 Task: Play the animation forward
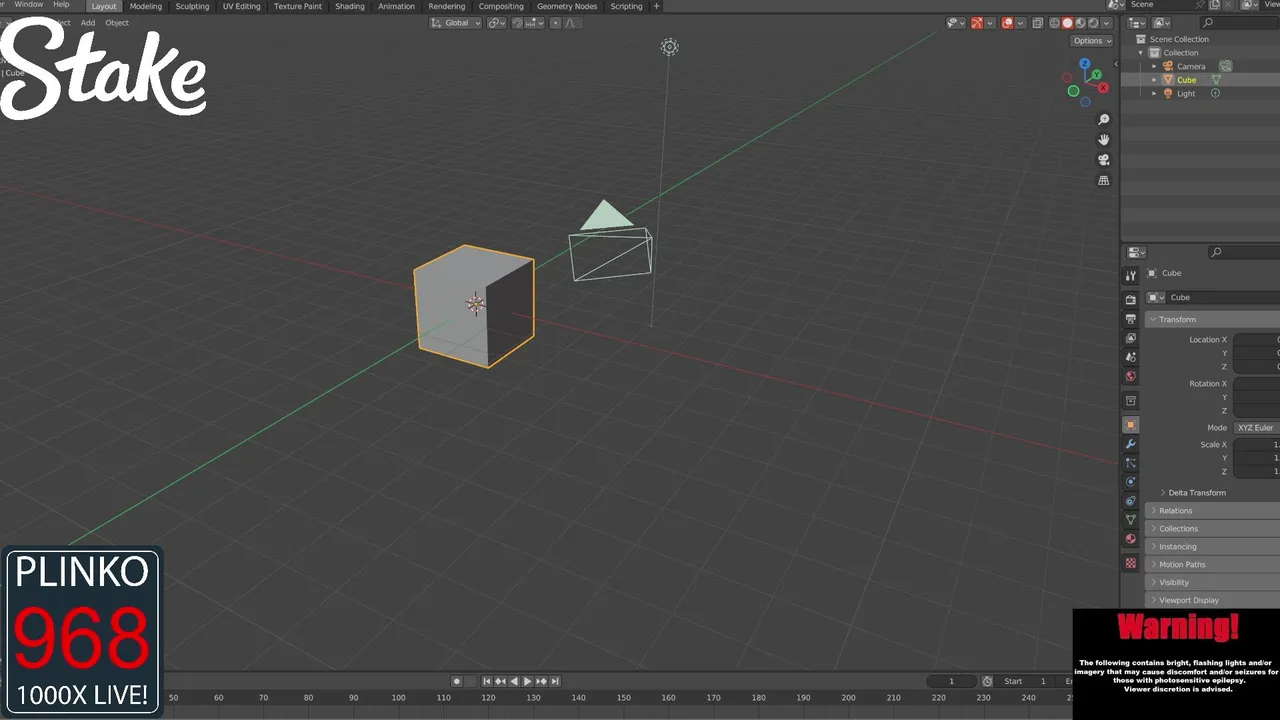click(x=527, y=681)
